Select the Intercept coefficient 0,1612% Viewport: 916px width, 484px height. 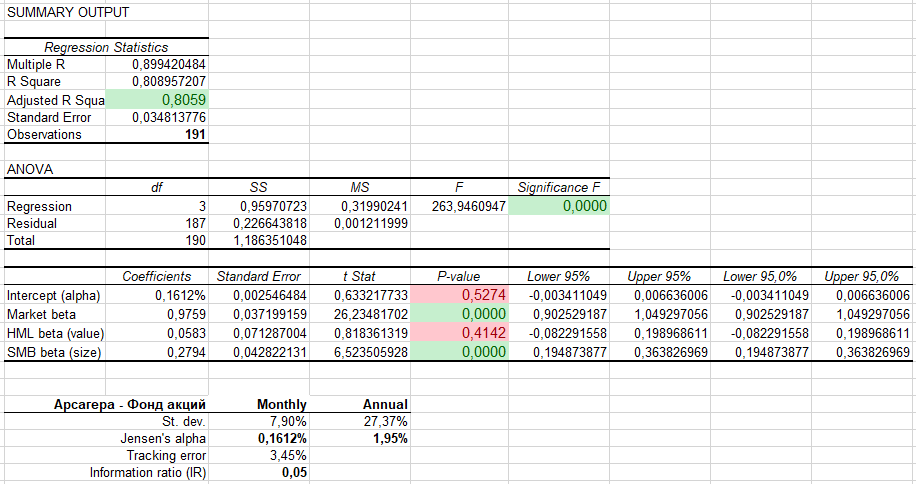point(181,295)
